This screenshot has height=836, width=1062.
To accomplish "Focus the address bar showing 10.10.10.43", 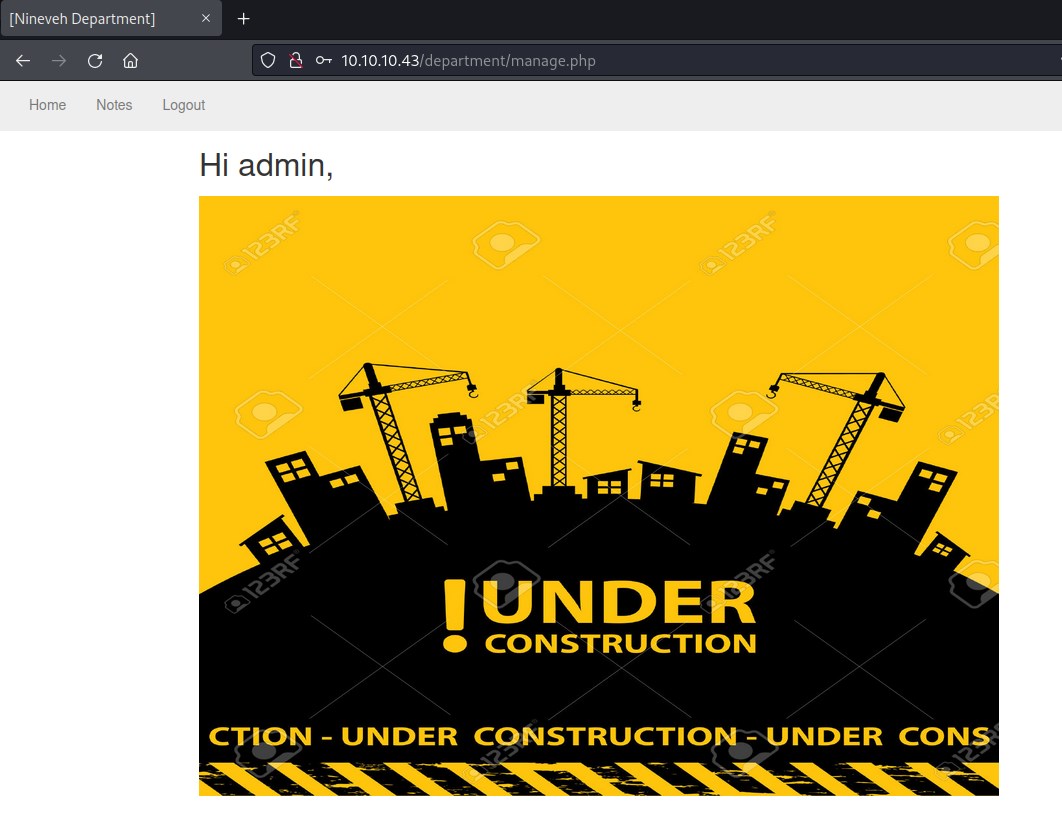I will click(600, 61).
